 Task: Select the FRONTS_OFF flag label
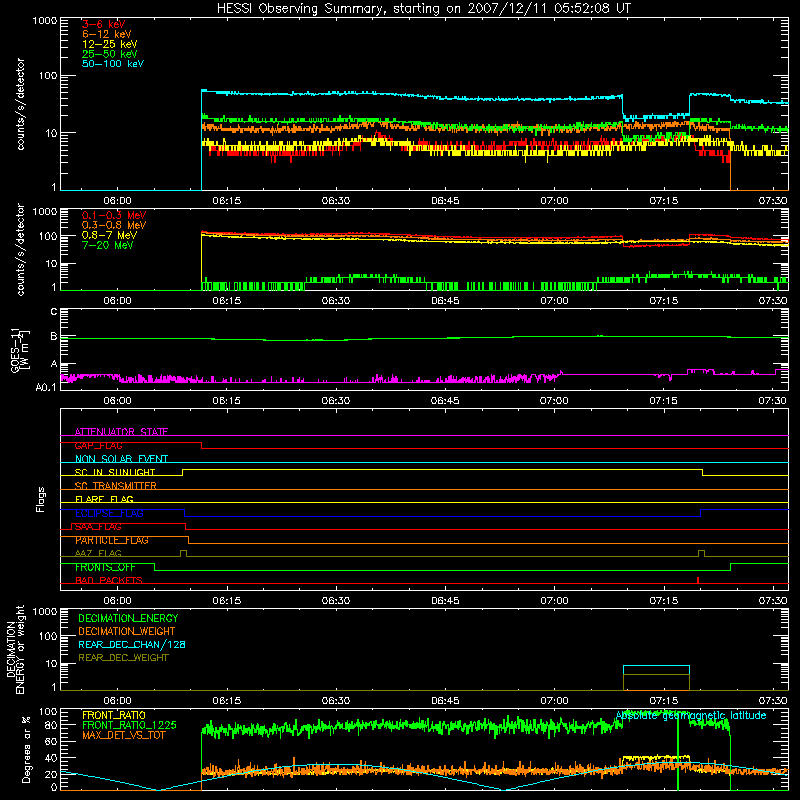pos(105,567)
